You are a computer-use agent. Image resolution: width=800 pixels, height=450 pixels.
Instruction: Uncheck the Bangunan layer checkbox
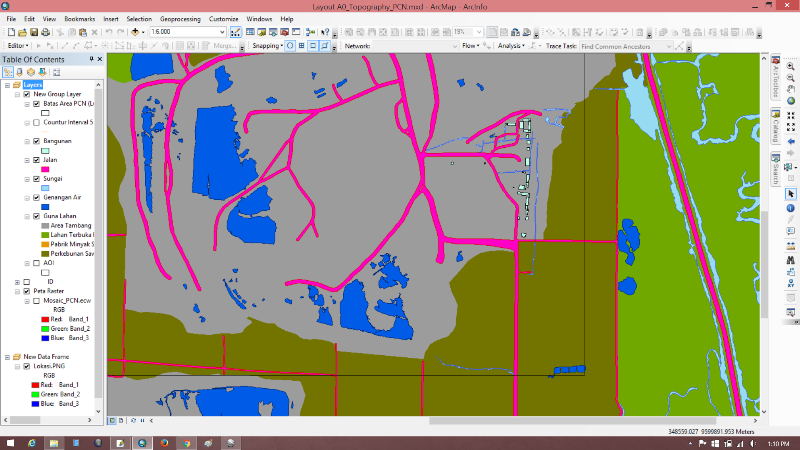pos(37,141)
